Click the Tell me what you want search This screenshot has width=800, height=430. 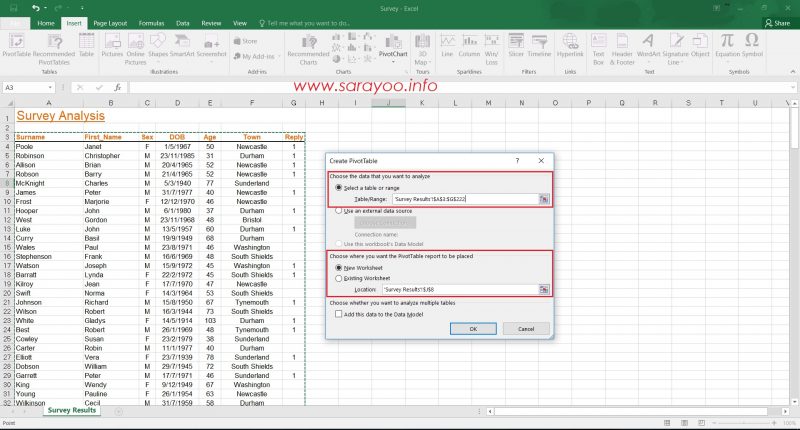tap(305, 23)
